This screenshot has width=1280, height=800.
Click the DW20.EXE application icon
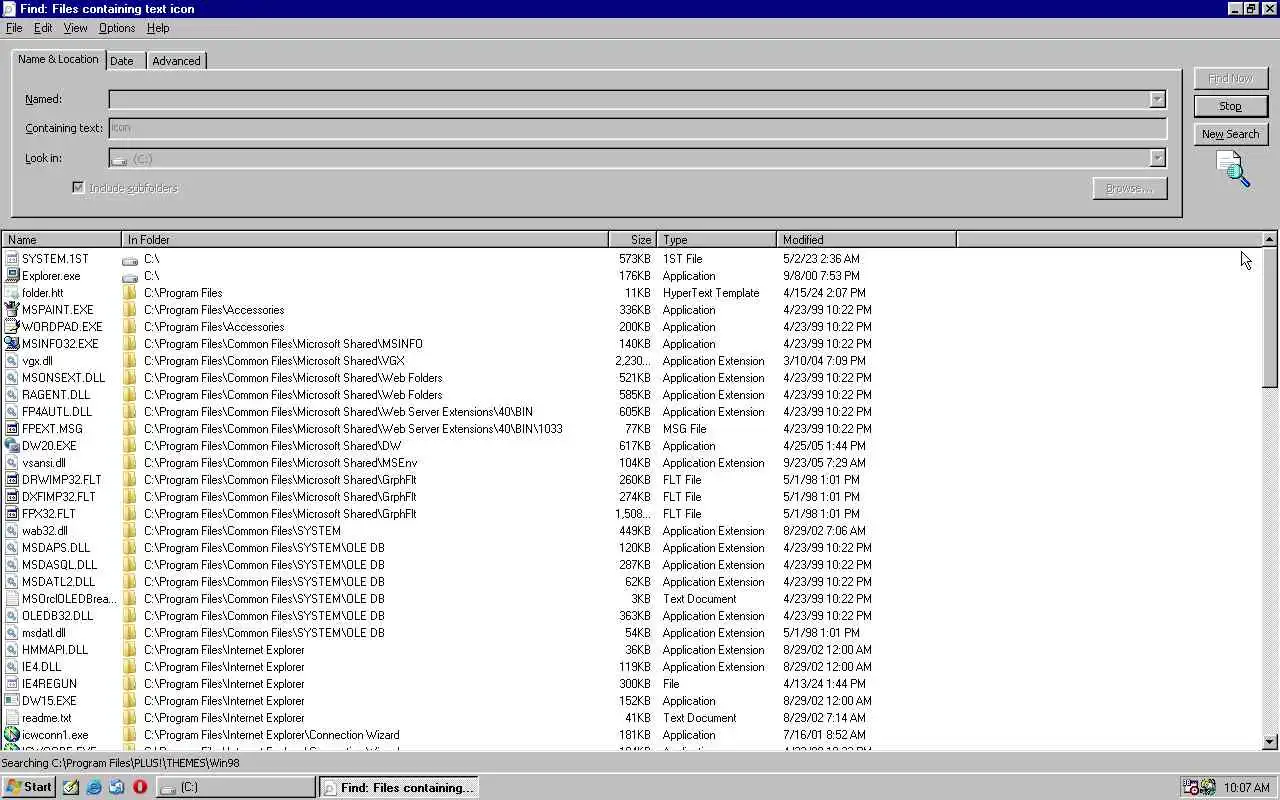pyautogui.click(x=12, y=446)
